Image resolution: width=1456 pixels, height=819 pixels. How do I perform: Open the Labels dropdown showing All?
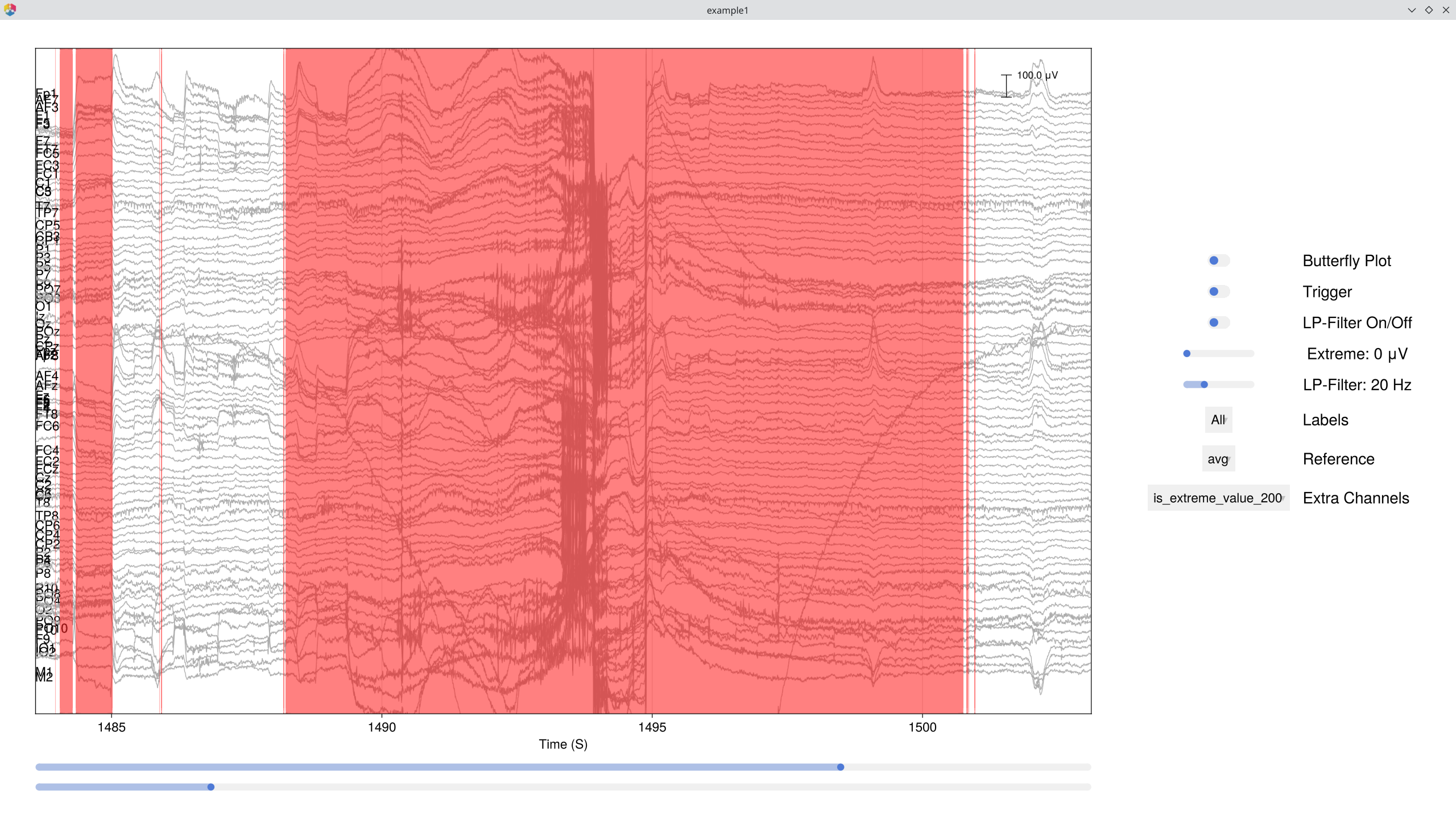pyautogui.click(x=1219, y=420)
